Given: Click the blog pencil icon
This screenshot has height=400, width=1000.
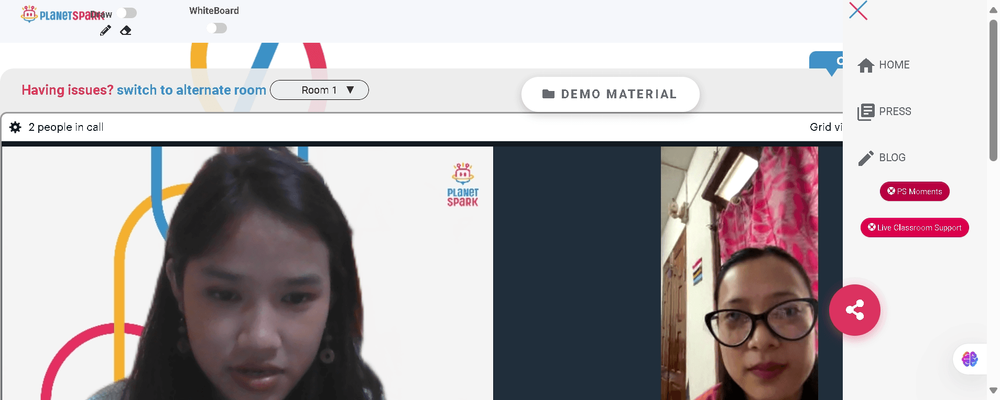Looking at the screenshot, I should (865, 158).
